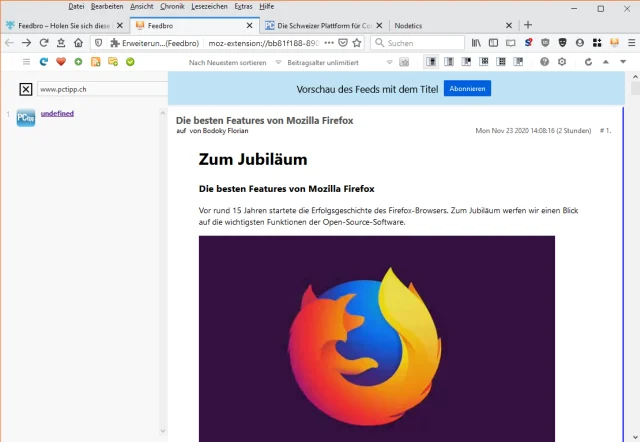The width and height of the screenshot is (640, 442).
Task: Click the blue refresh all feeds icon
Action: tap(44, 62)
